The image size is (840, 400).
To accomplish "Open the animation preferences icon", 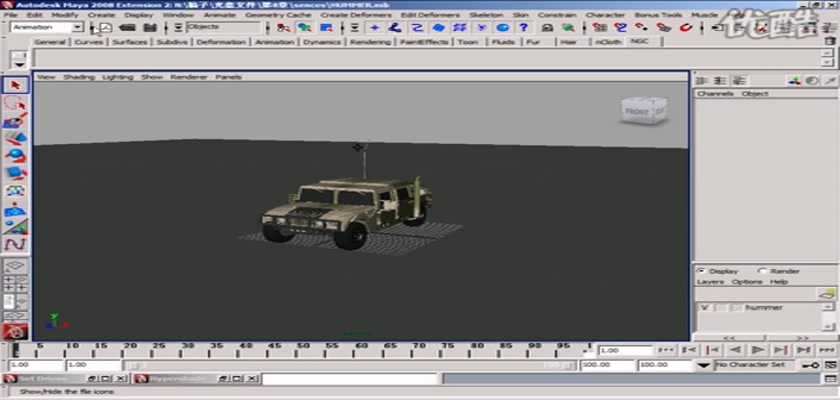I will (x=830, y=365).
